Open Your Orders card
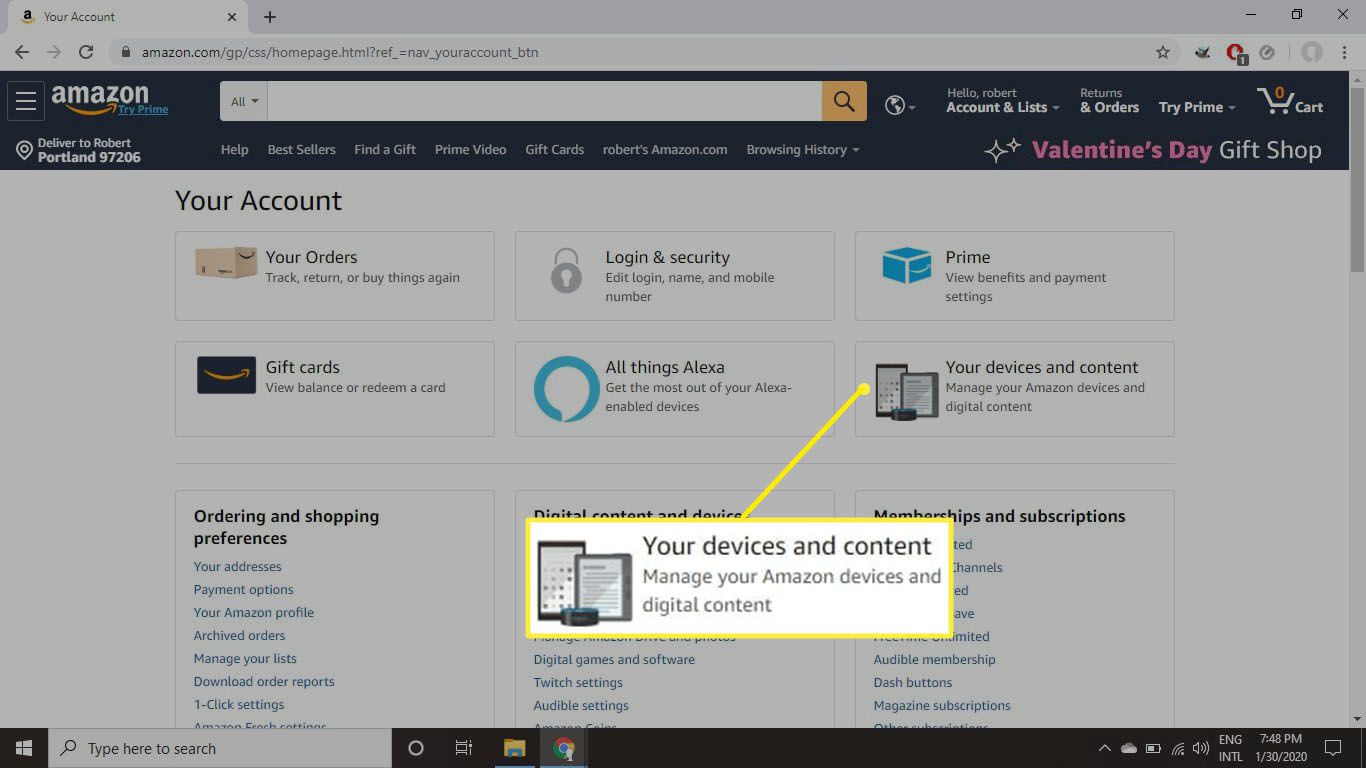 pos(335,276)
